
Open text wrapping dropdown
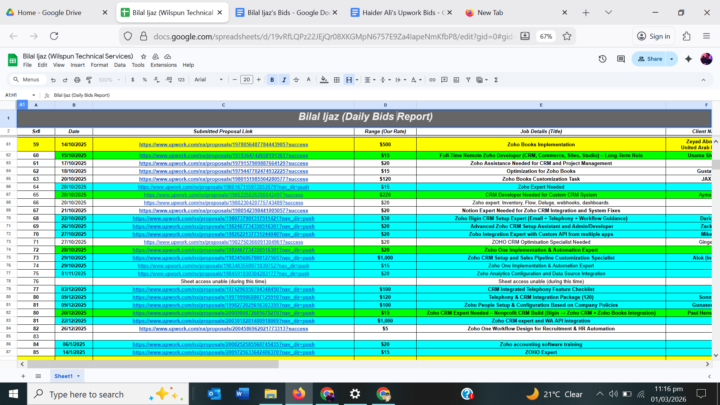(401, 80)
